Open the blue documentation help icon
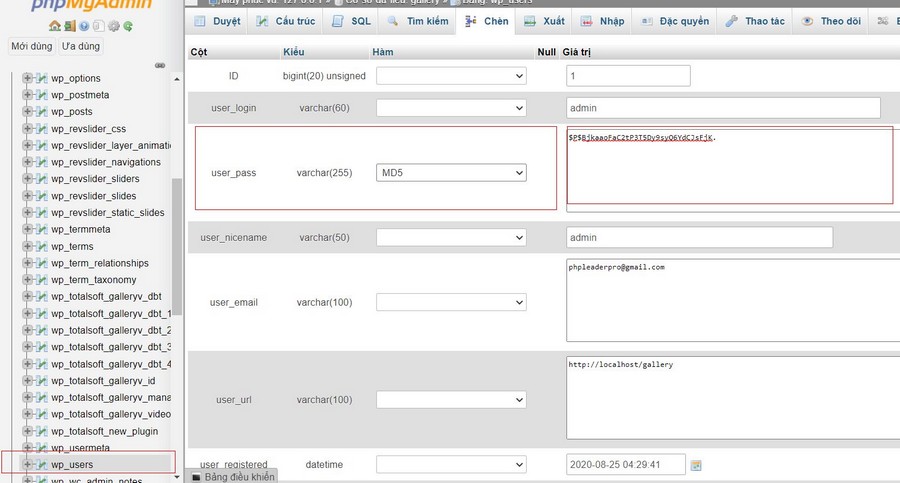 click(x=84, y=26)
